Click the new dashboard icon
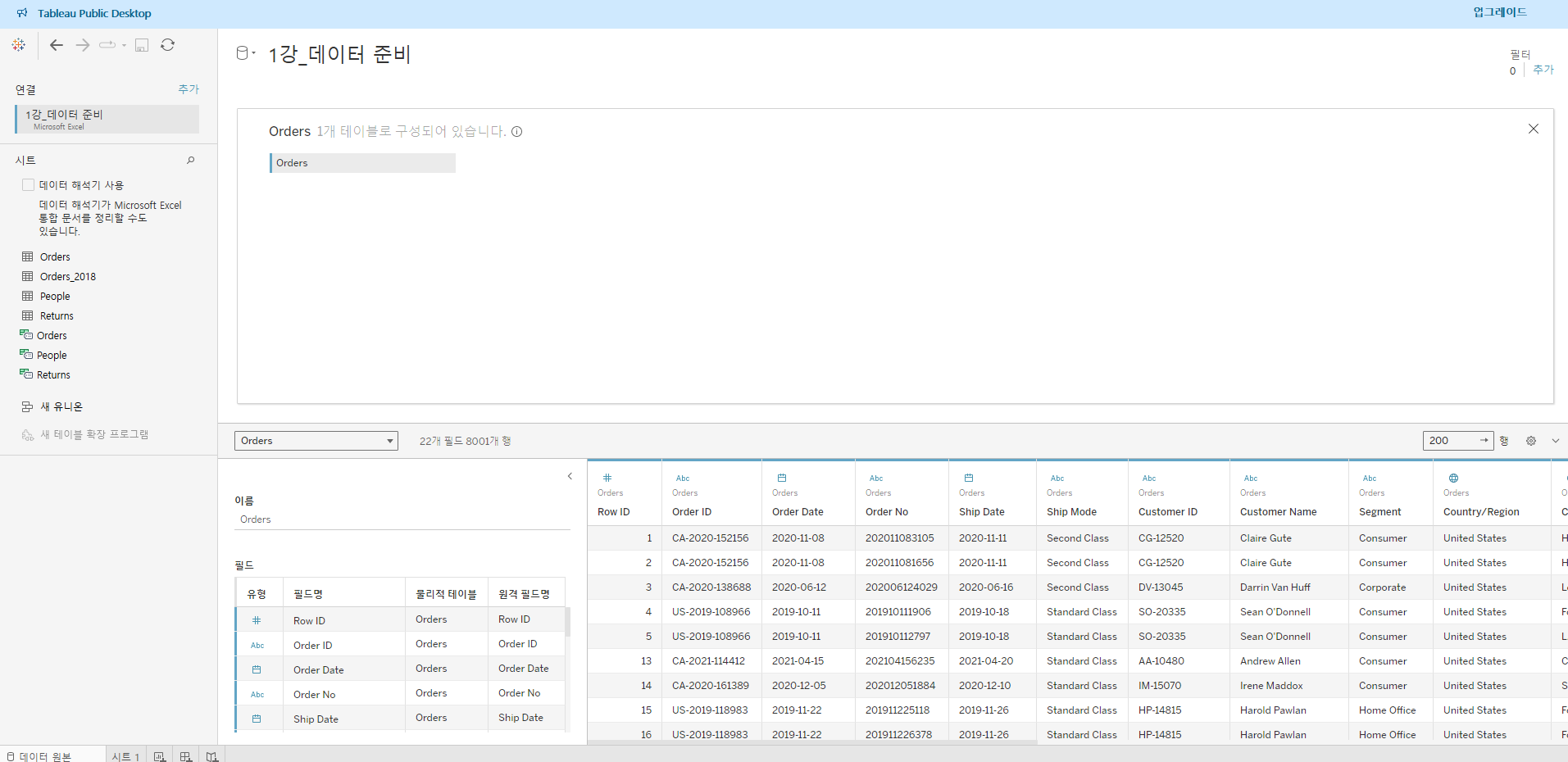The height and width of the screenshot is (762, 1568). point(186,755)
